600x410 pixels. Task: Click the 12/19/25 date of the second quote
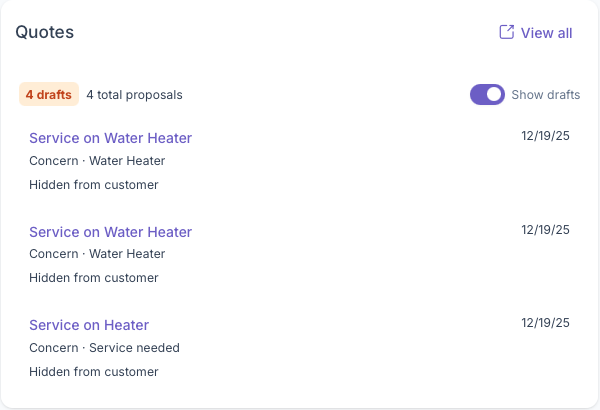545,230
